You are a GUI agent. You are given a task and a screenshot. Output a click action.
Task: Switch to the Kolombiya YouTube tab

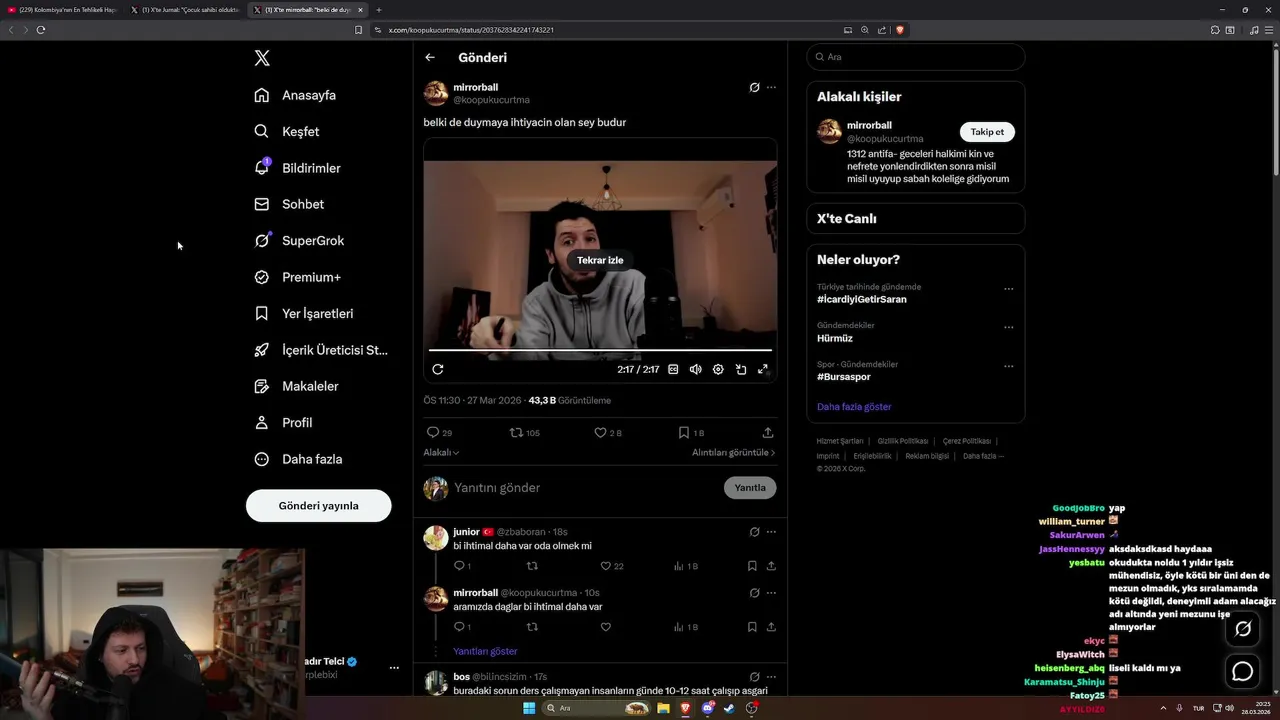[62, 10]
